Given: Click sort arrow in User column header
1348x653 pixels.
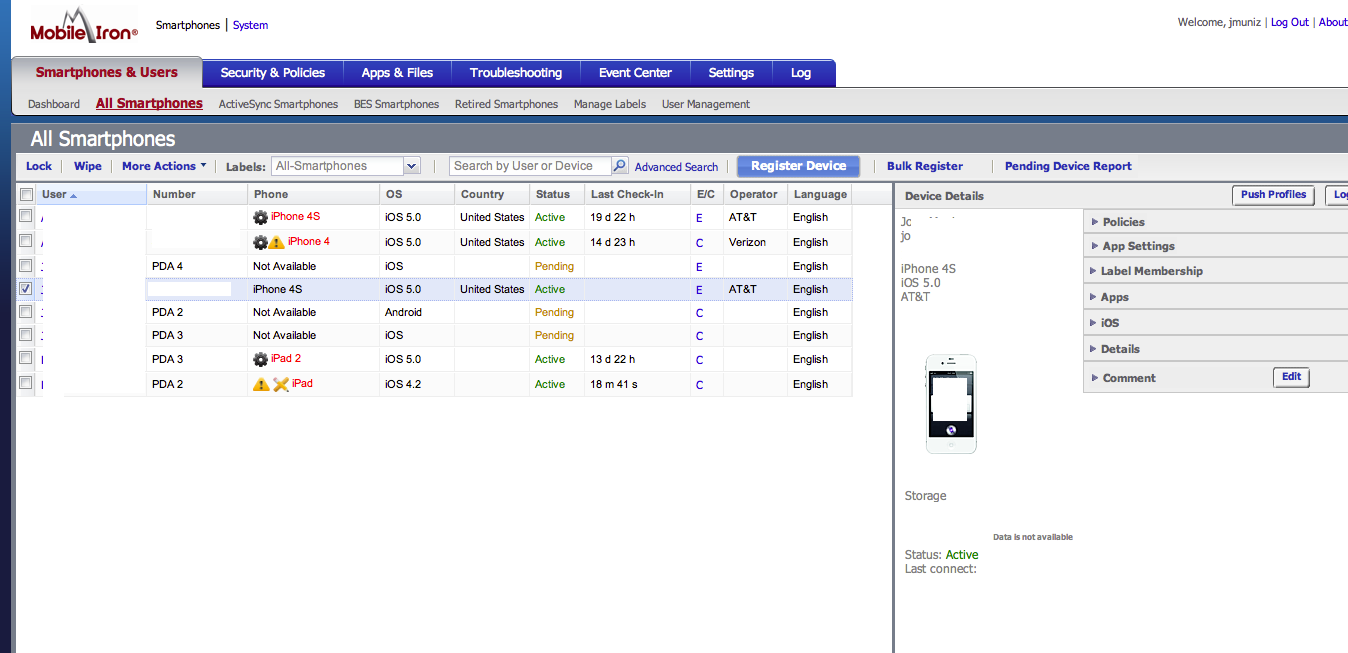Looking at the screenshot, I should 74,195.
